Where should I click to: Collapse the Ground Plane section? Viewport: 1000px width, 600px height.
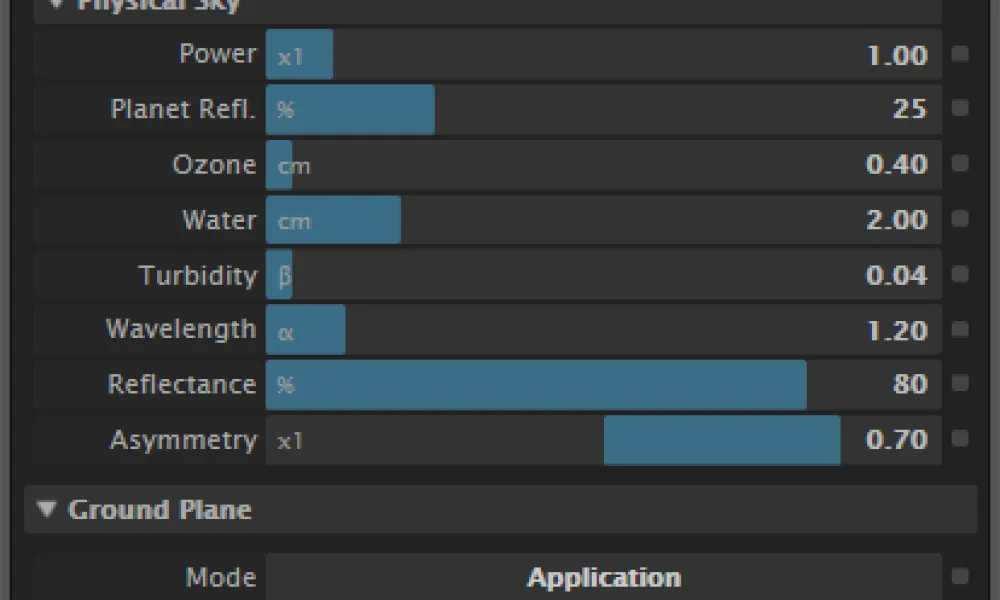point(46,509)
